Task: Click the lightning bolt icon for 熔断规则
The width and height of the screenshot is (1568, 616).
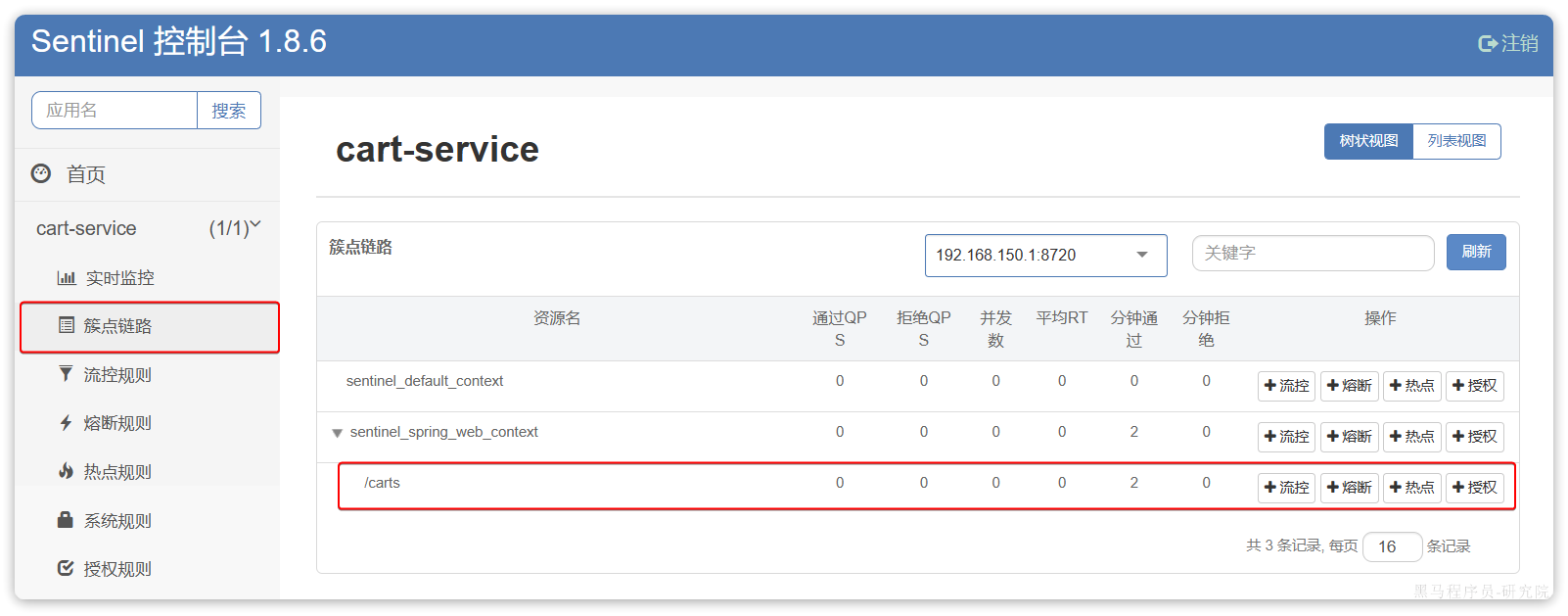Action: pyautogui.click(x=66, y=423)
